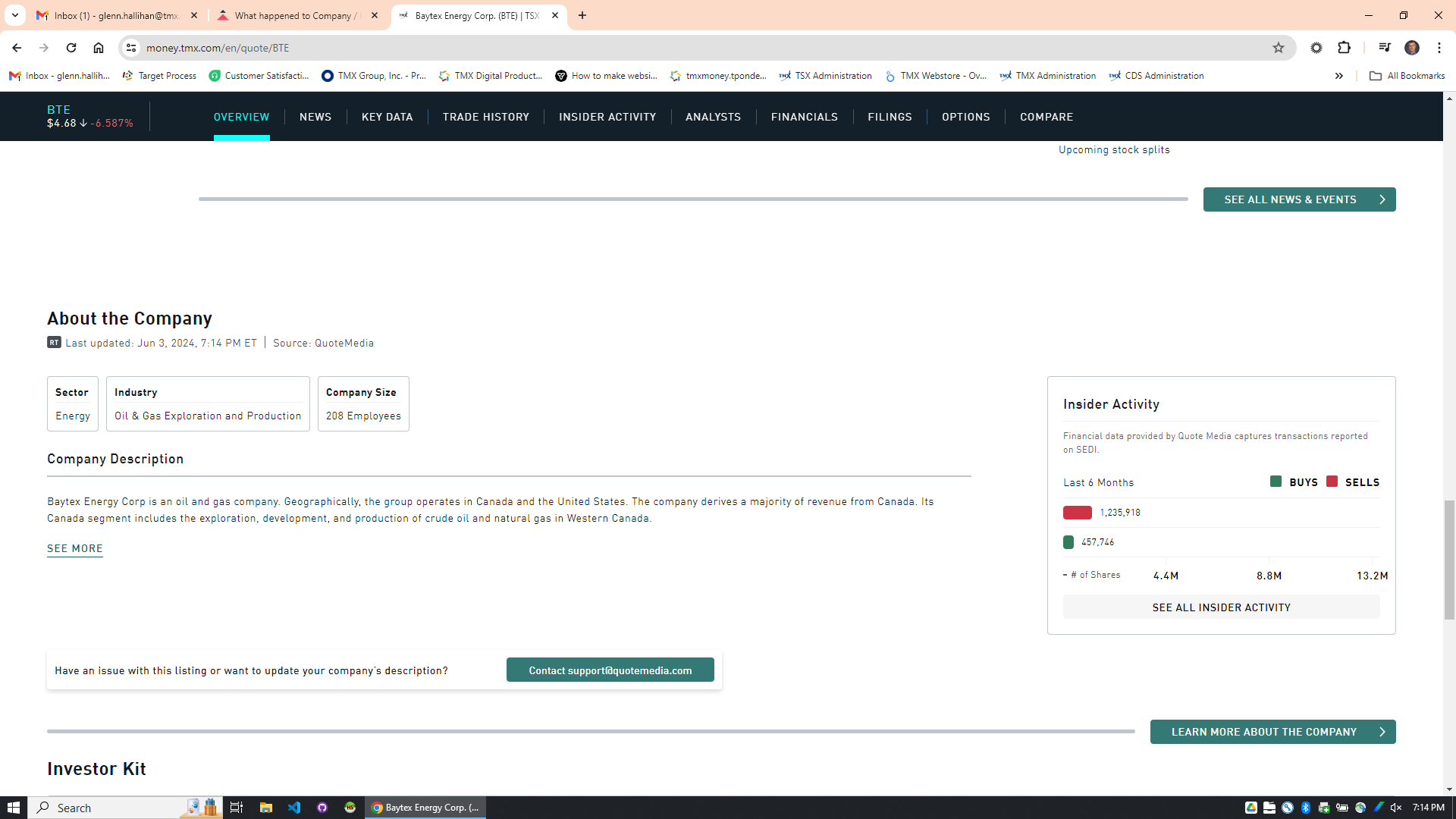Expand the hidden bookmarks chevron
Screen dimensions: 1456x819
tap(1338, 76)
